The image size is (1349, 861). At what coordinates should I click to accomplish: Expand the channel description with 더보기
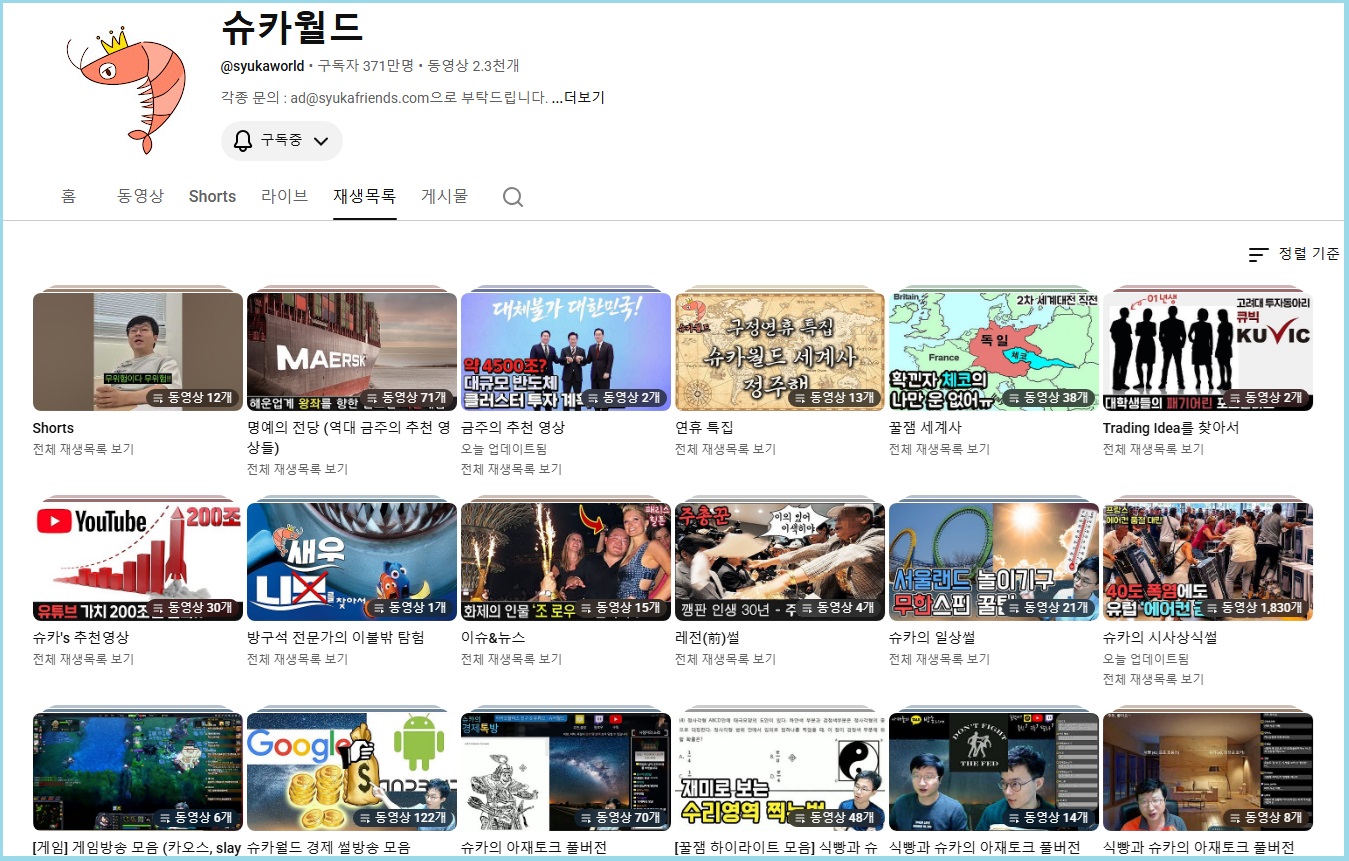point(578,98)
